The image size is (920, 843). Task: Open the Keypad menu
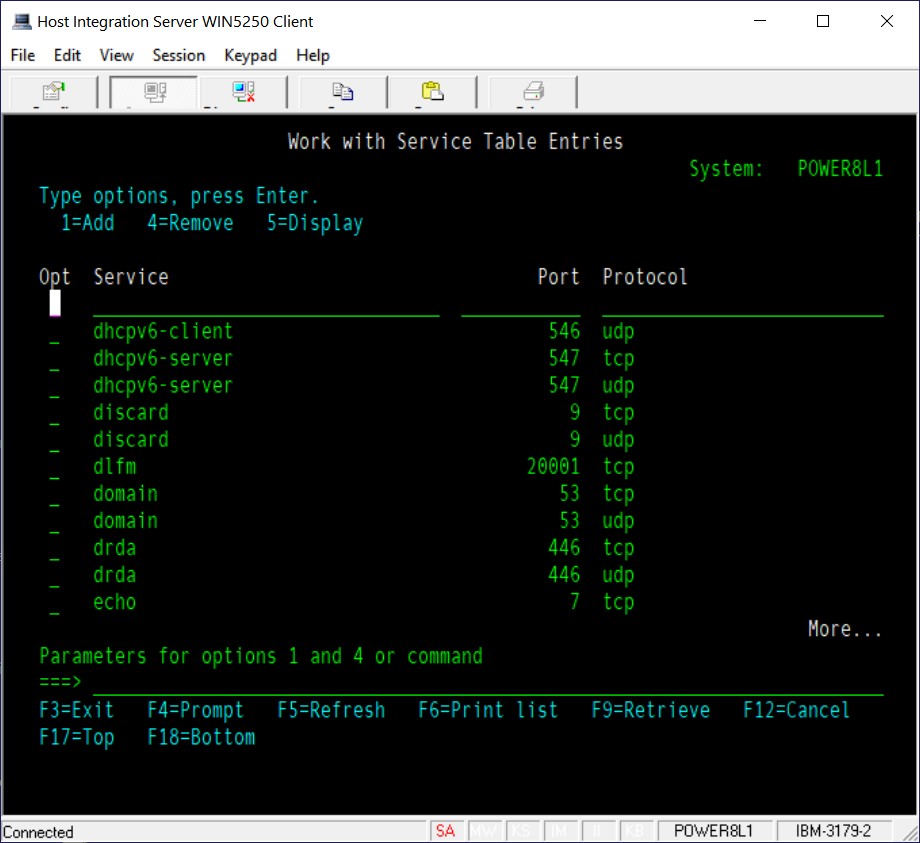coord(250,55)
